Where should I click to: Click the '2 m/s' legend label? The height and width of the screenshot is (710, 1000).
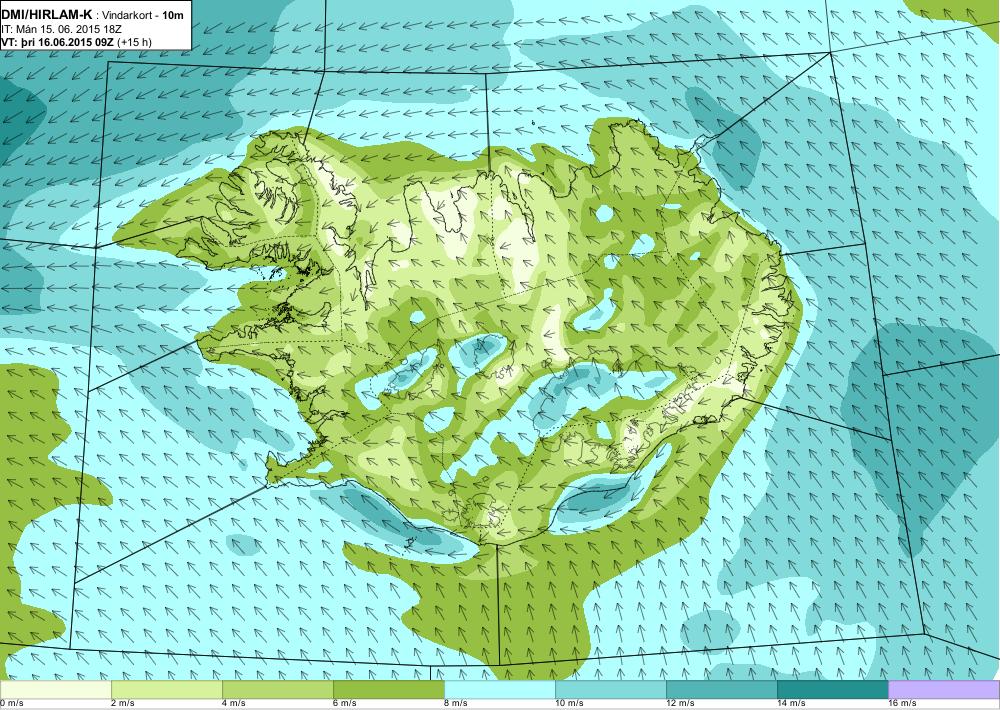click(x=123, y=704)
